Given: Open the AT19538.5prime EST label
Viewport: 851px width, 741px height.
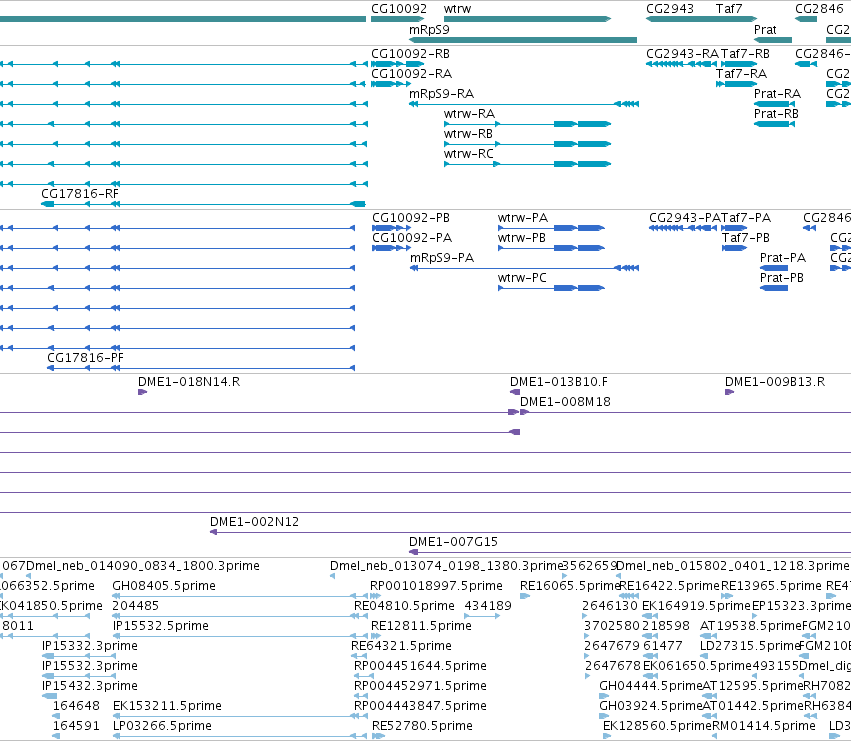Looking at the screenshot, I should click(x=751, y=626).
